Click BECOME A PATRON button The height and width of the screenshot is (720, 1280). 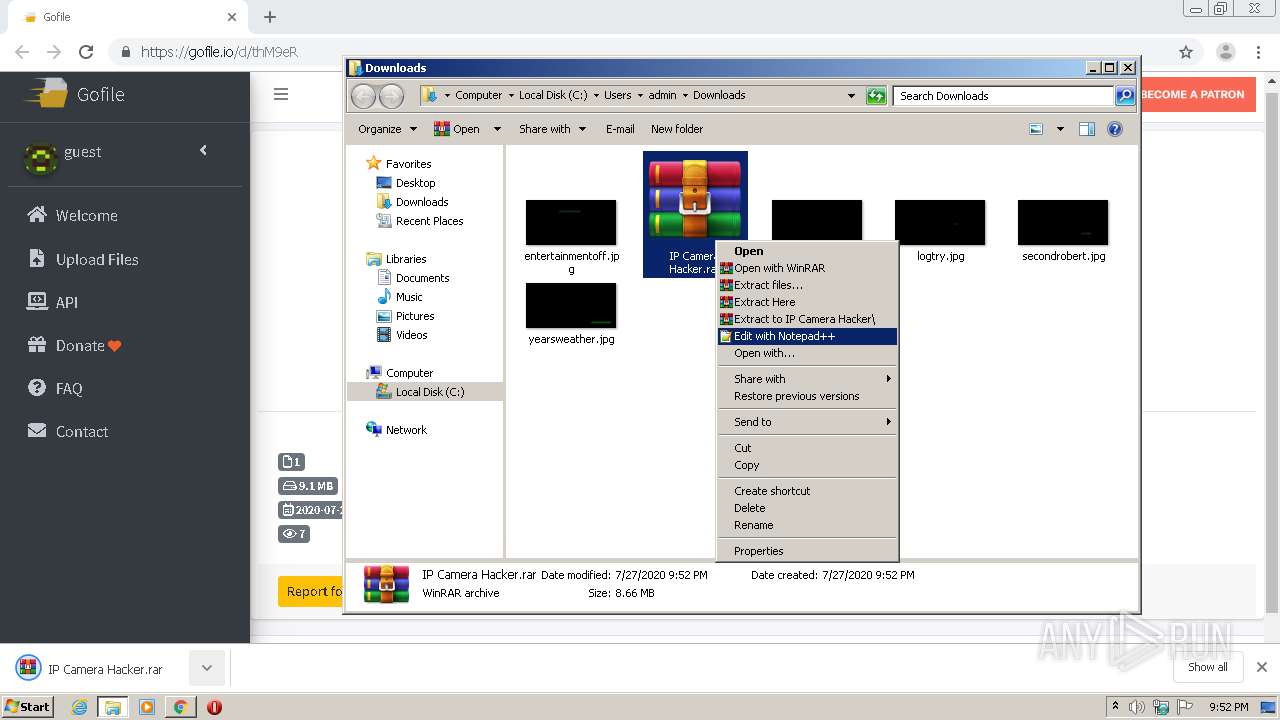(x=1197, y=95)
